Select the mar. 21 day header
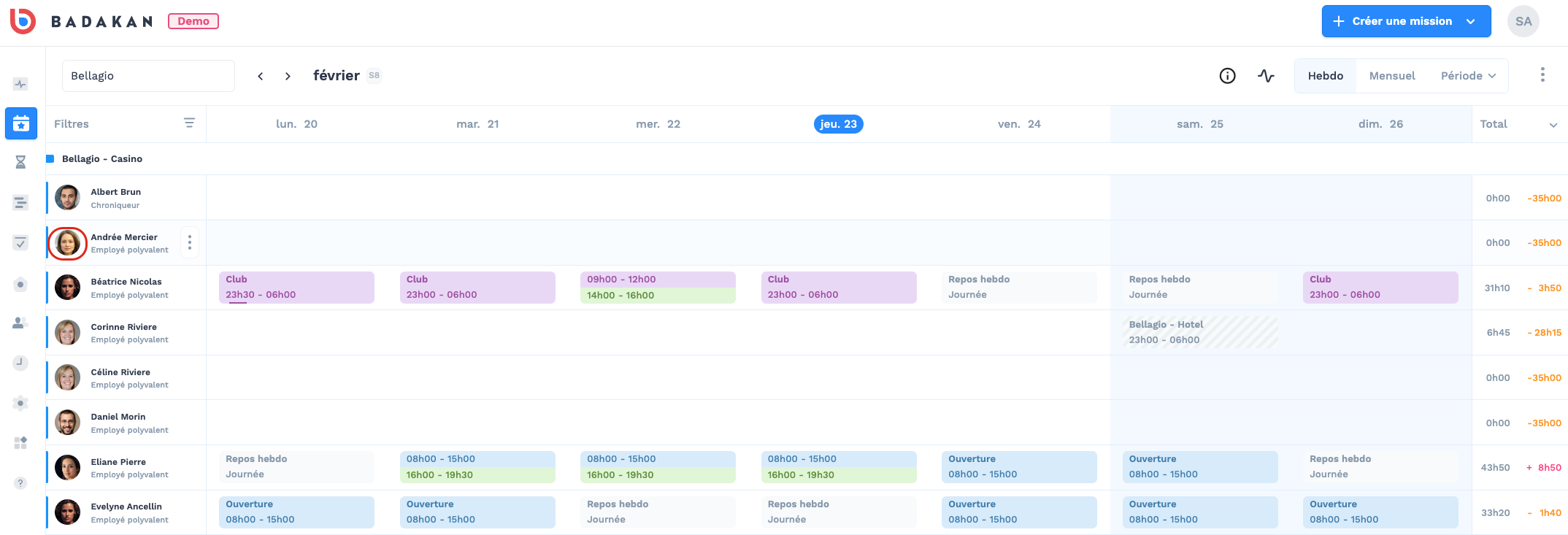This screenshot has width=1568, height=535. click(x=477, y=124)
